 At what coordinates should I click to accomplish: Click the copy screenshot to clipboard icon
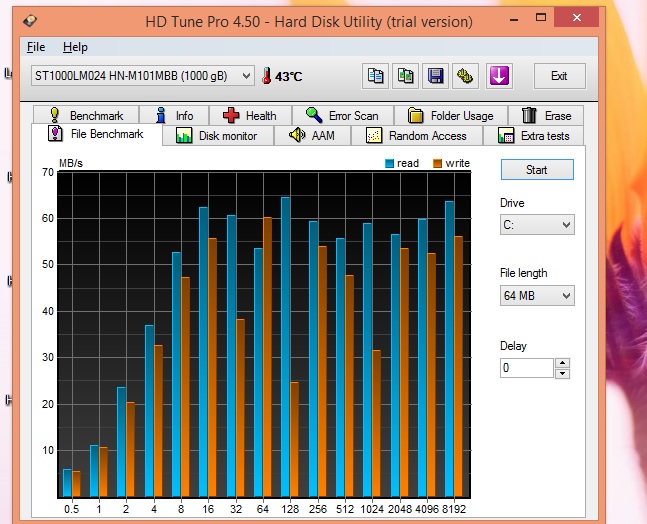405,76
